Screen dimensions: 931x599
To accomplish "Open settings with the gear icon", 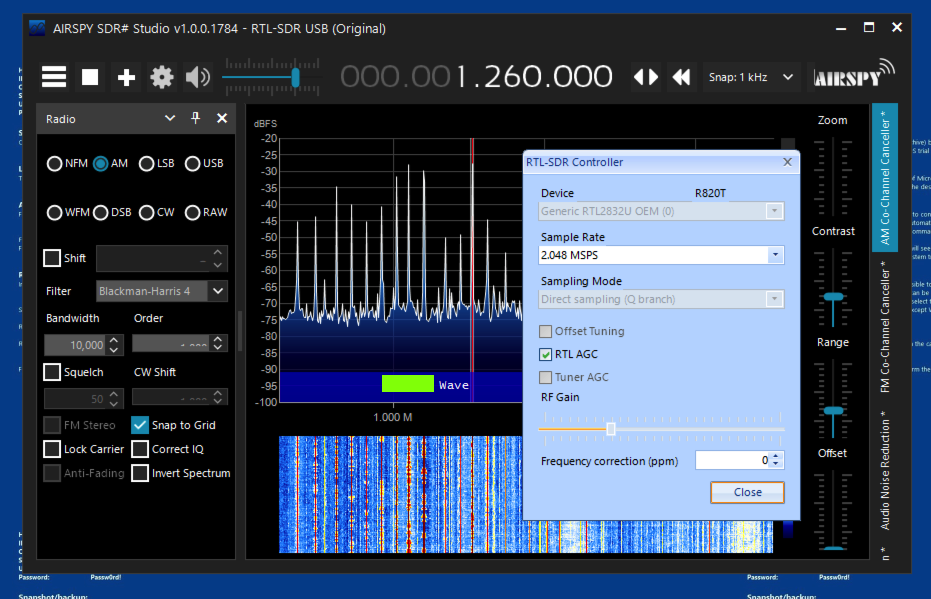I will point(162,77).
